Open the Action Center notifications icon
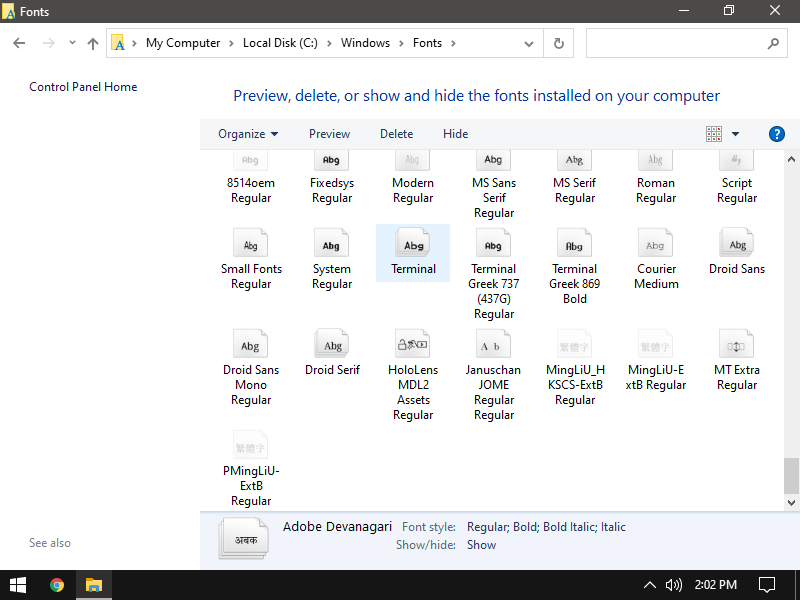The height and width of the screenshot is (600, 800). coord(767,585)
